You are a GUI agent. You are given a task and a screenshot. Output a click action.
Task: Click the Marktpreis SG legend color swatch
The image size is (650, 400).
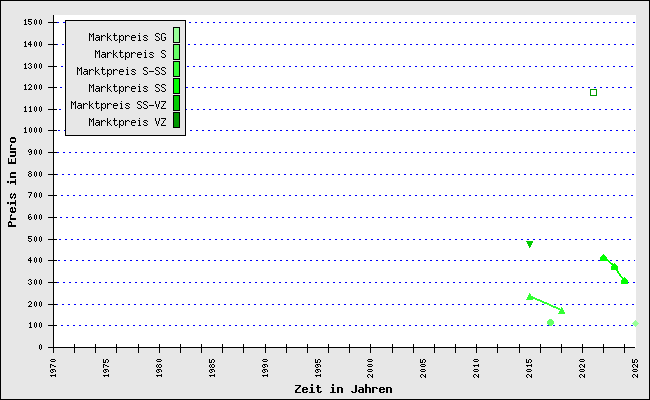coord(176,35)
